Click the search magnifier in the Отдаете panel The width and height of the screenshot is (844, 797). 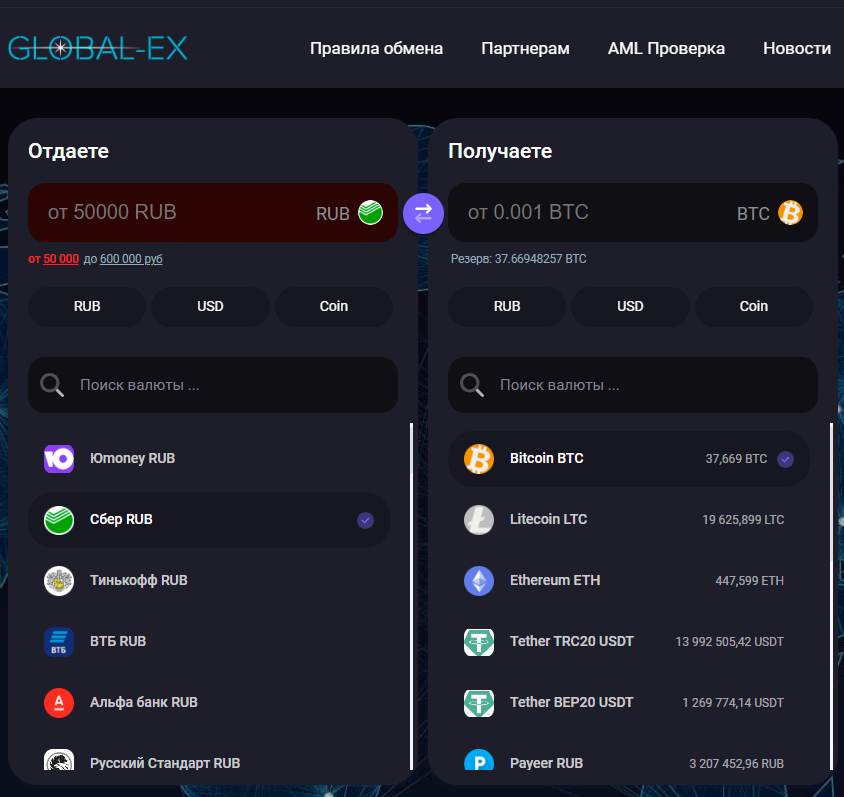pyautogui.click(x=52, y=385)
